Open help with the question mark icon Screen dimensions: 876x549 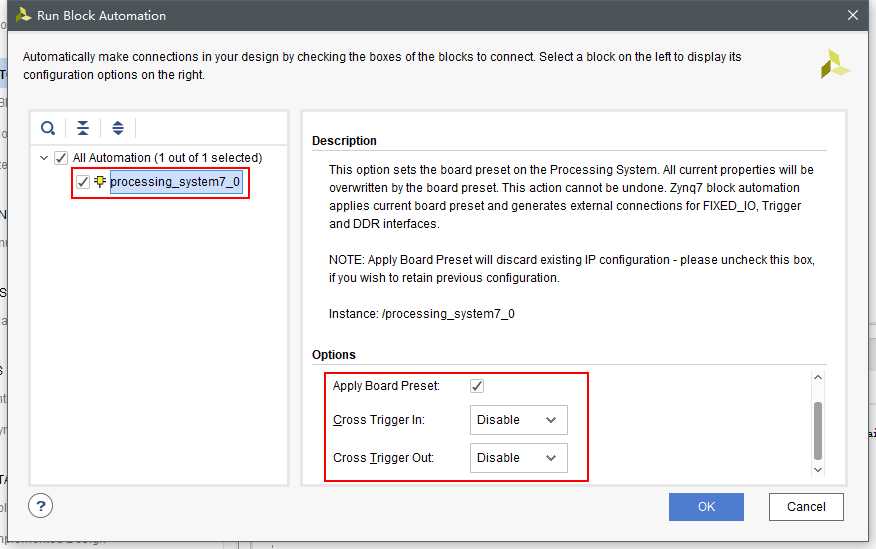(x=40, y=506)
